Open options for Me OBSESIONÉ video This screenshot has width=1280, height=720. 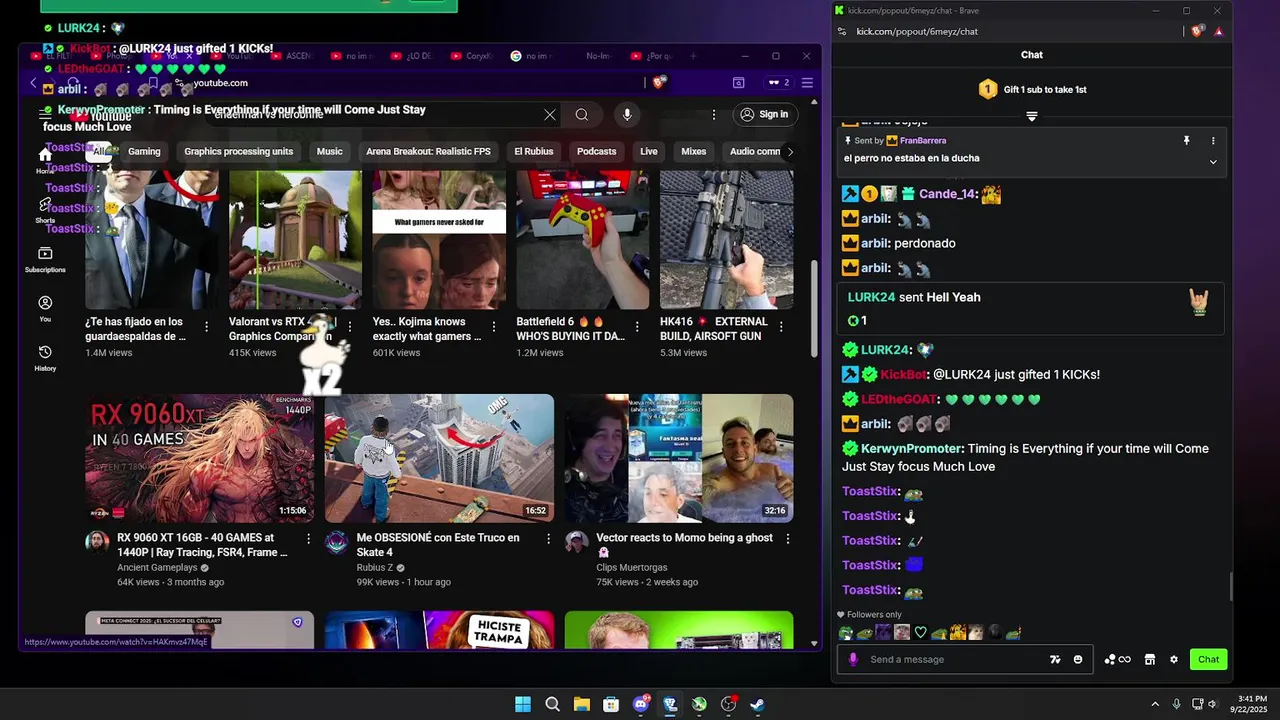(x=548, y=539)
